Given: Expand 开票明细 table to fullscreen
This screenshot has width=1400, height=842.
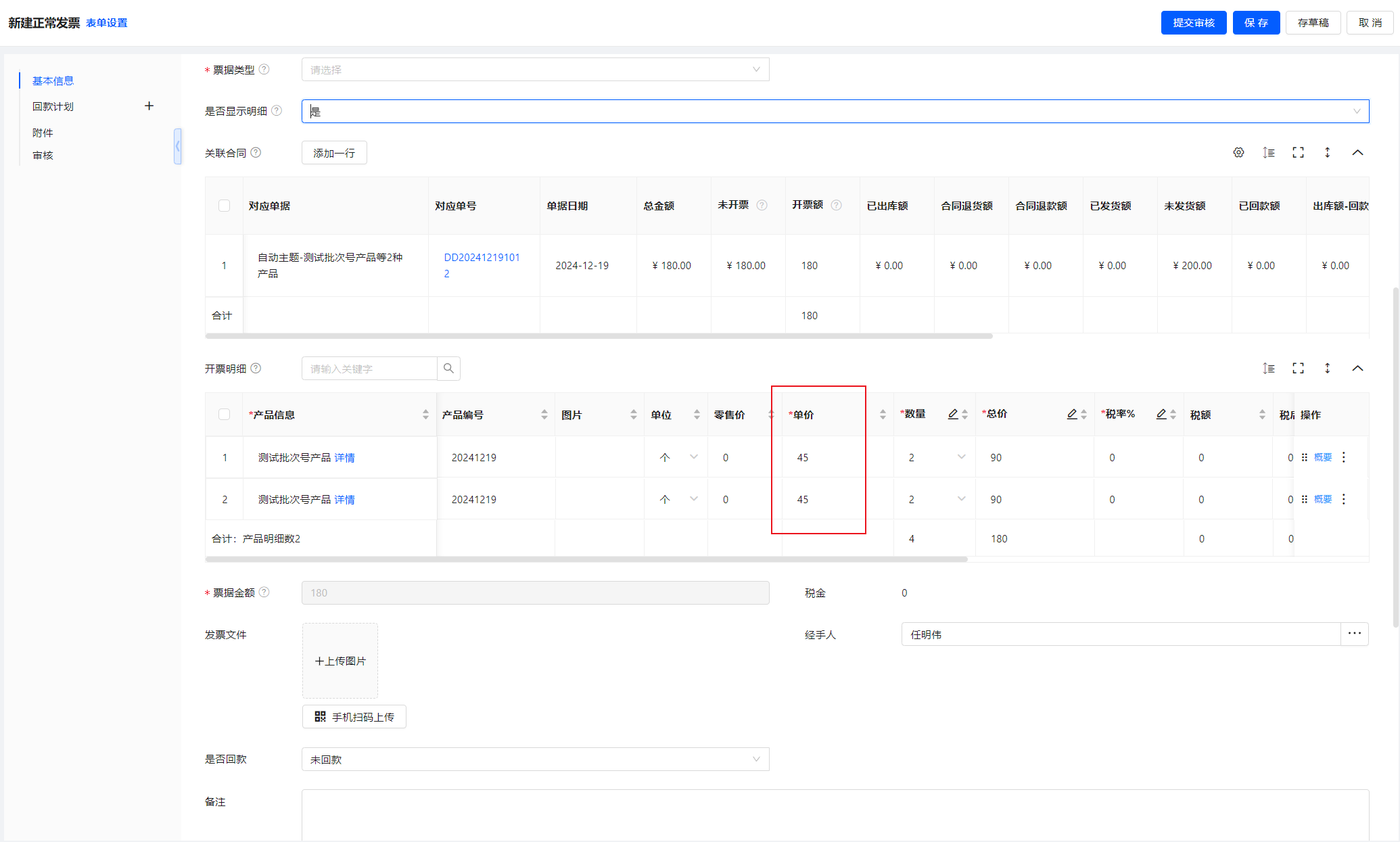Looking at the screenshot, I should [x=1298, y=368].
